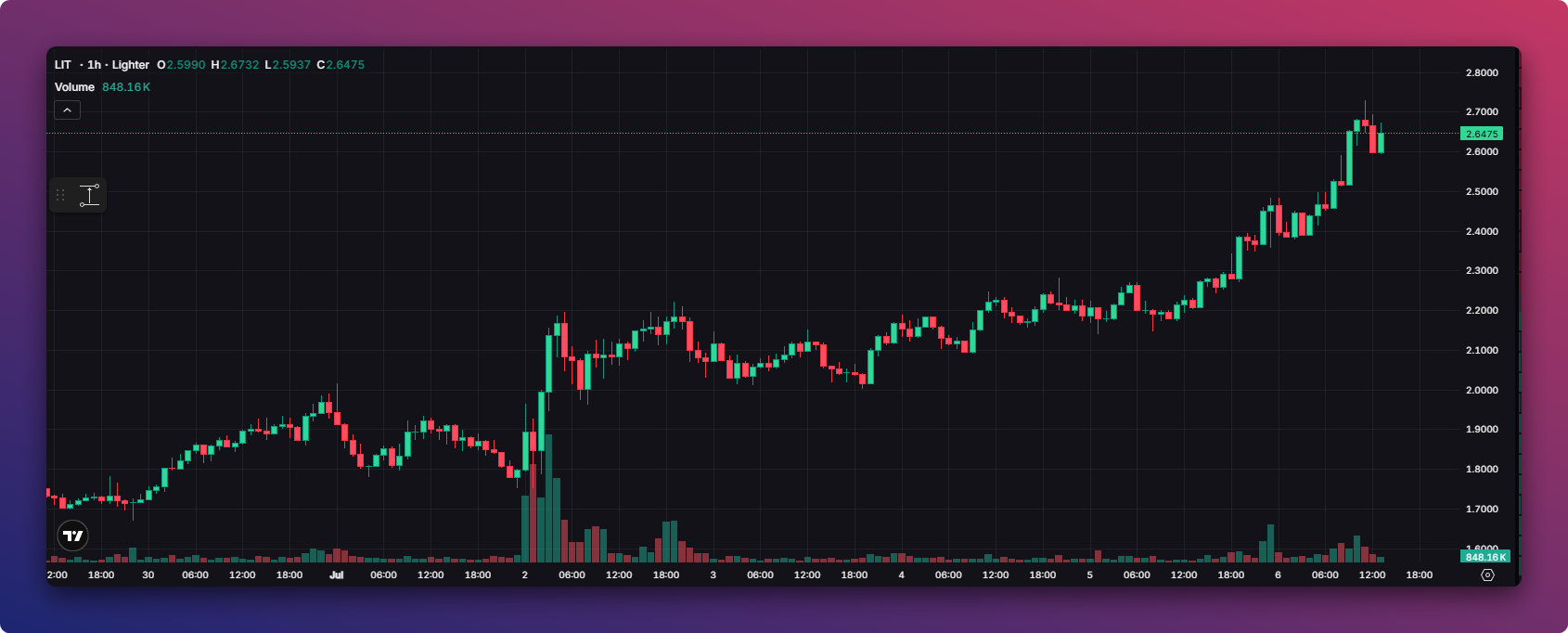This screenshot has height=633, width=1568.
Task: Click the day 4 label on time axis
Action: click(902, 575)
